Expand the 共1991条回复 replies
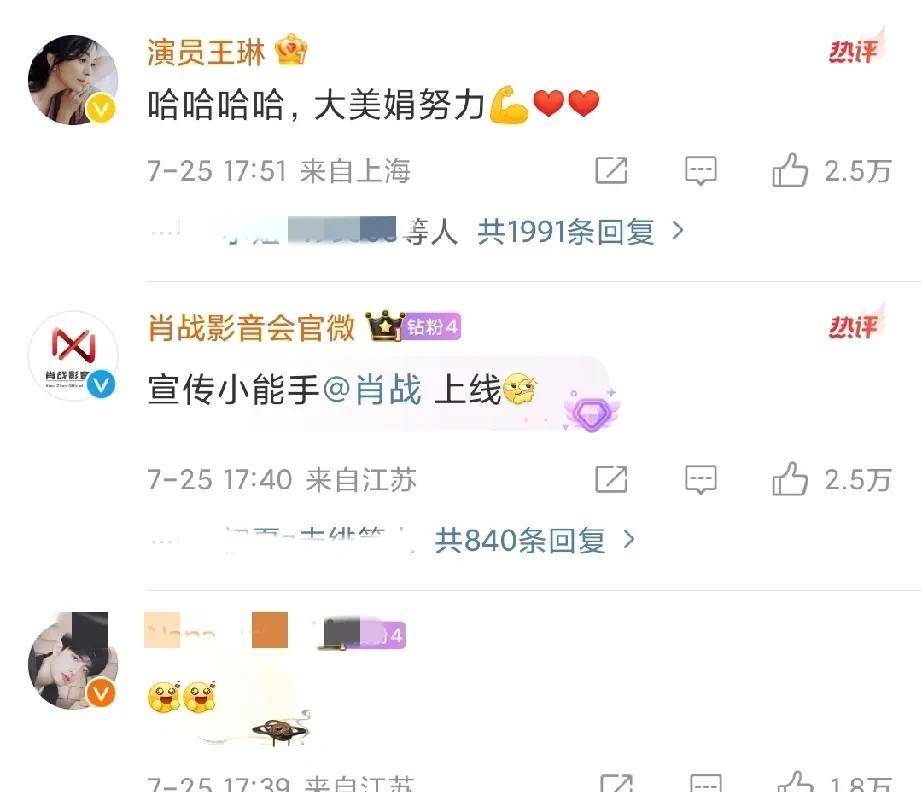The height and width of the screenshot is (792, 922). tap(566, 232)
